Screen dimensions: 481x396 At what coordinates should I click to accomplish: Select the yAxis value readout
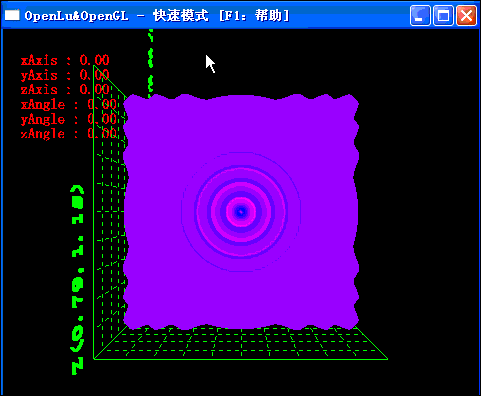point(65,75)
